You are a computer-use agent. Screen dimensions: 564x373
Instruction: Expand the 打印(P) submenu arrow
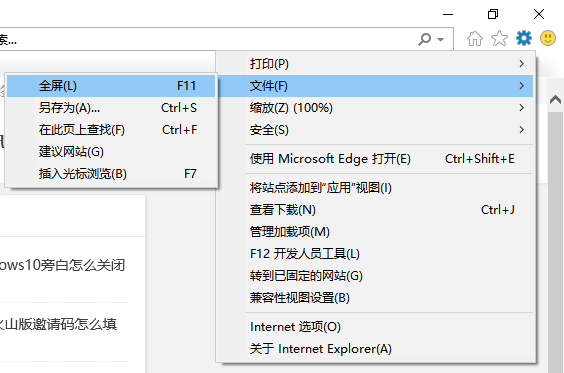tap(522, 64)
